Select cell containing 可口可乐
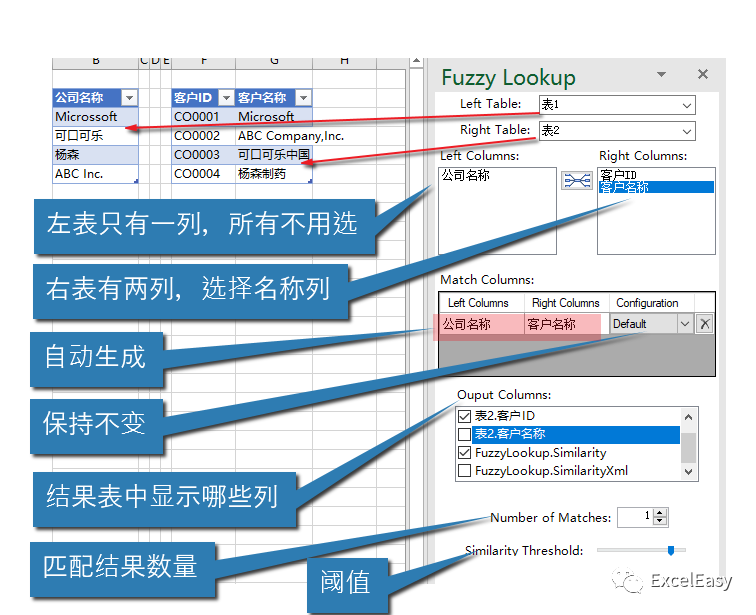The image size is (756, 615). click(95, 136)
